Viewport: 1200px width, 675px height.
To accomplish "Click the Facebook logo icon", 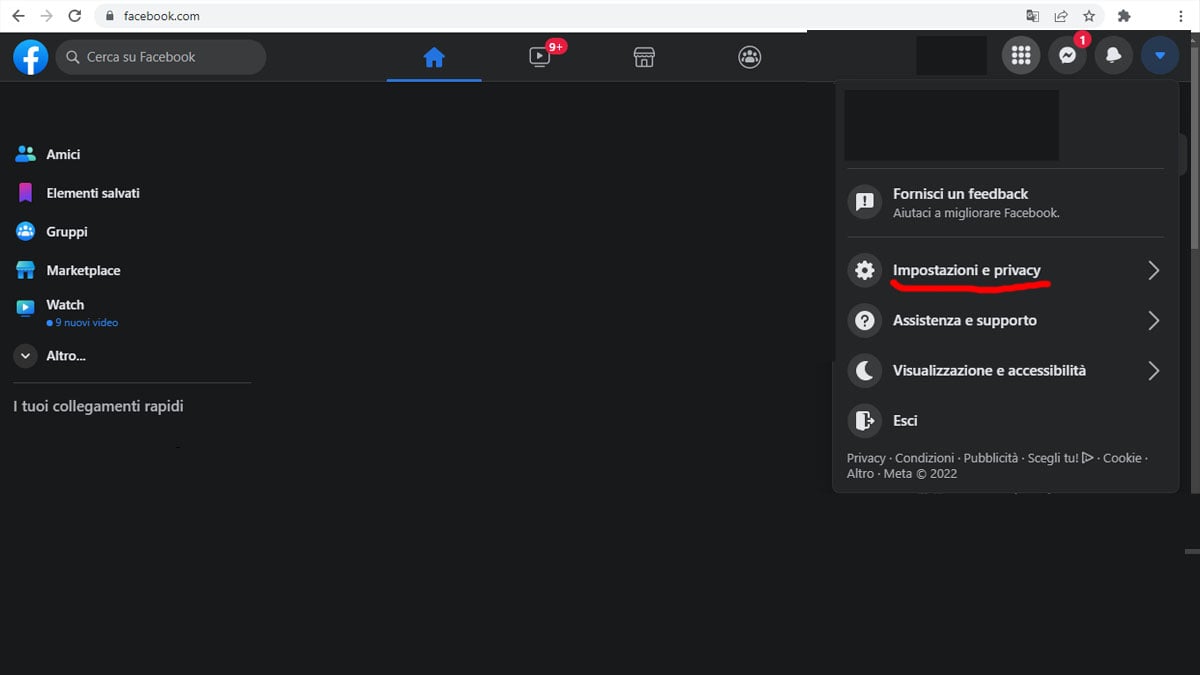I will pyautogui.click(x=30, y=57).
